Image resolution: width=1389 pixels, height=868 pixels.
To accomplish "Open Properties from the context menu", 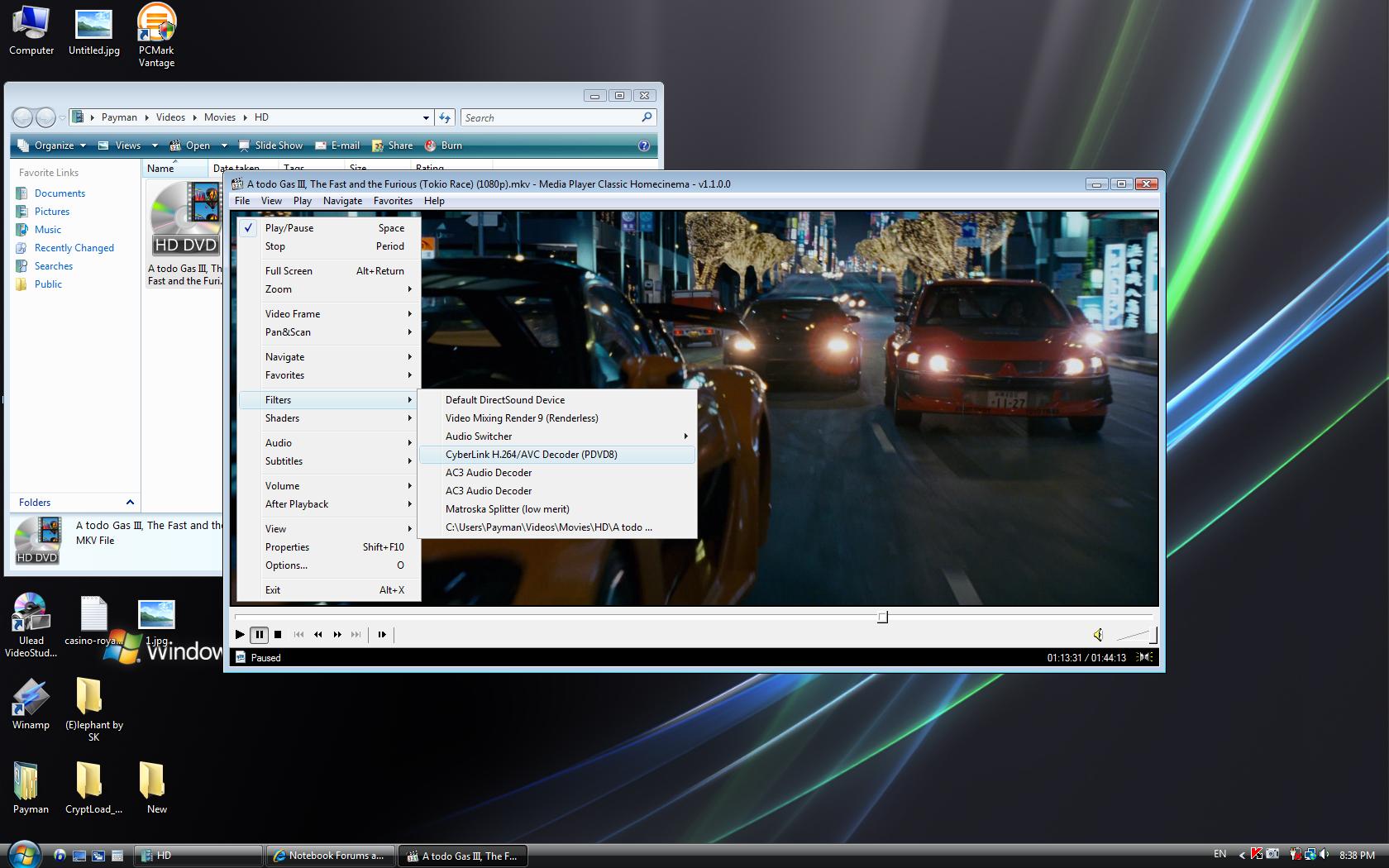I will tap(329, 547).
